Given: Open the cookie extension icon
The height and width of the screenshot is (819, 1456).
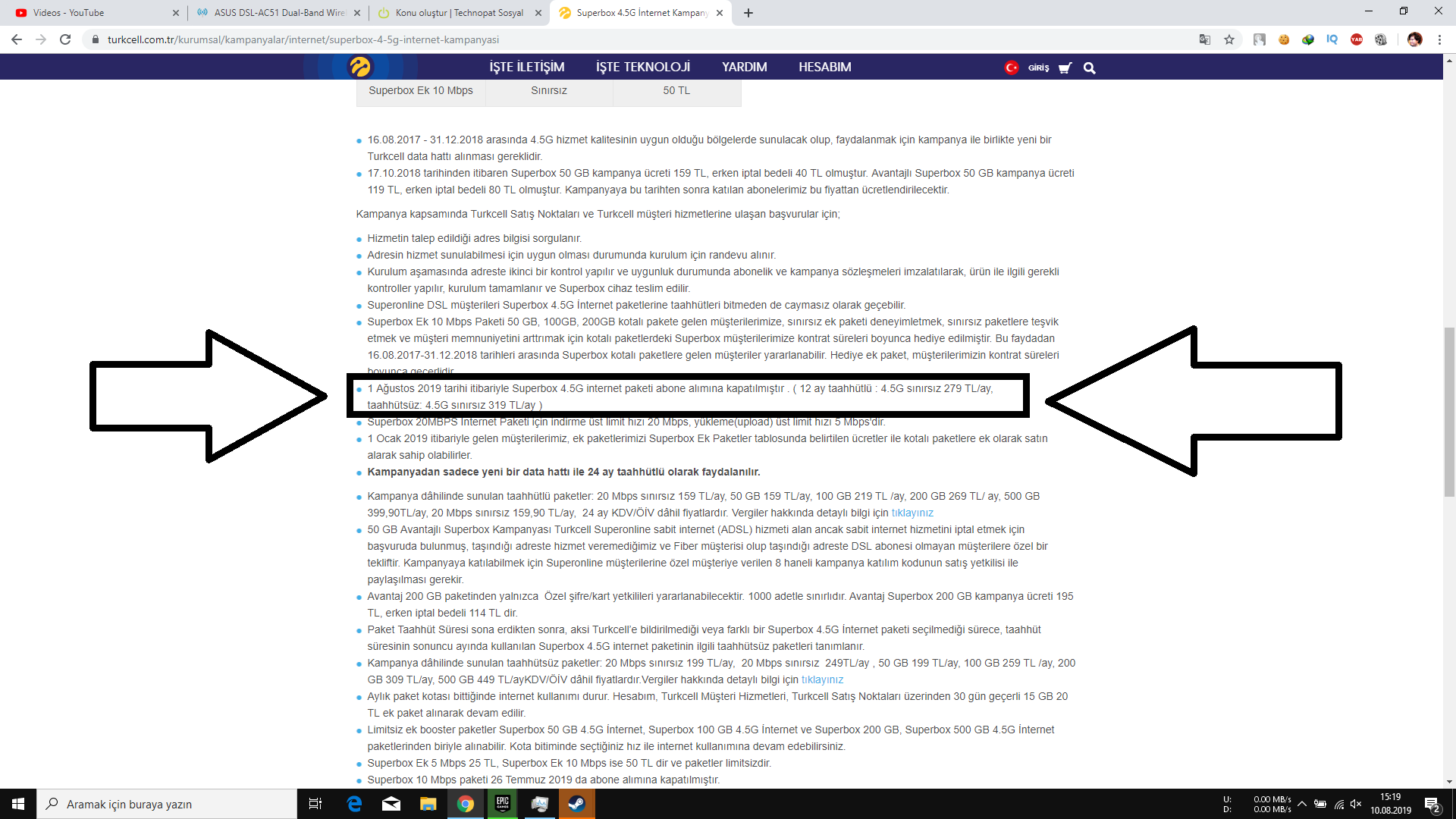Looking at the screenshot, I should click(1284, 39).
